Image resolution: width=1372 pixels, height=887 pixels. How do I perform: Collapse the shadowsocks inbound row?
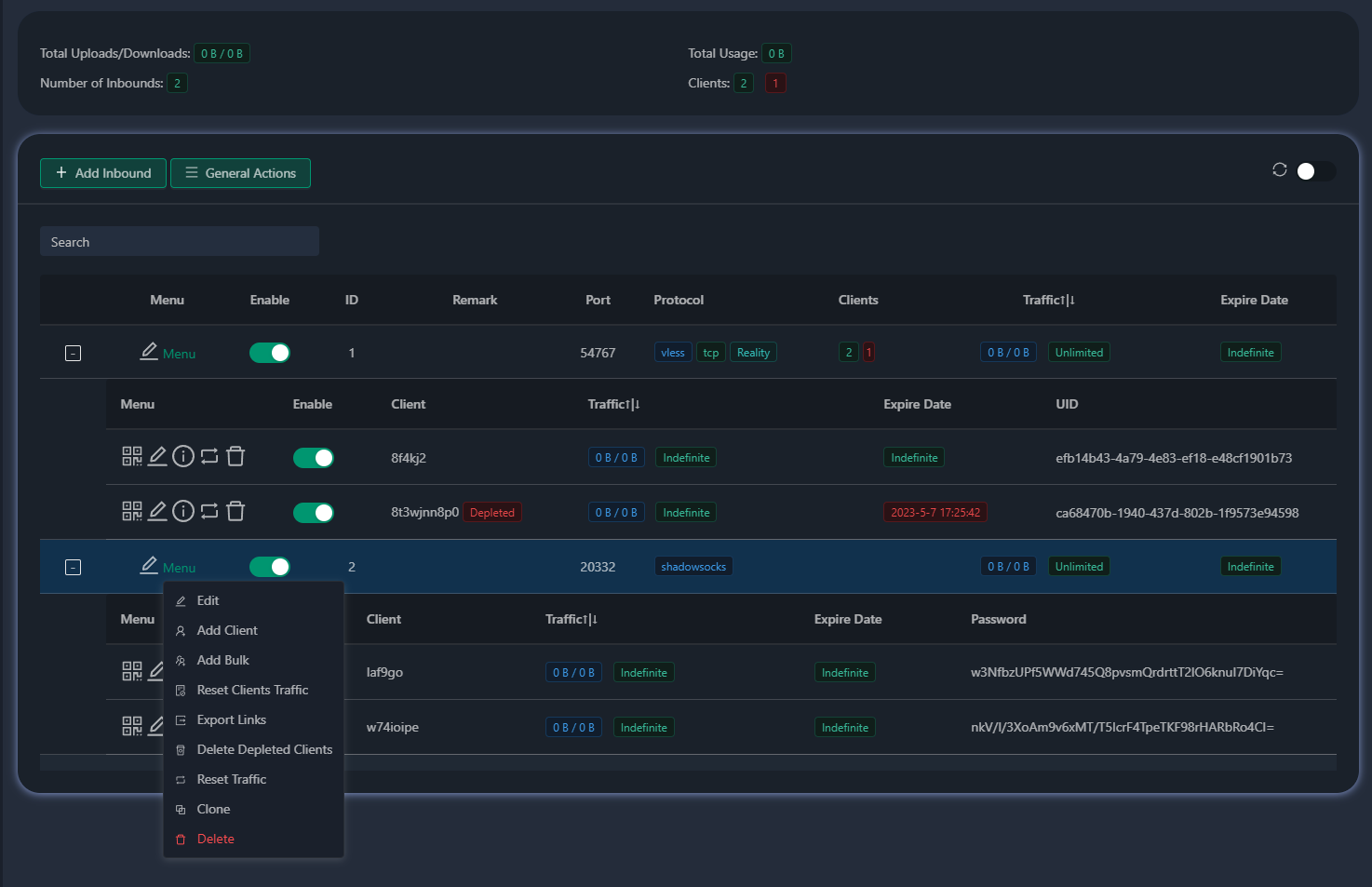[x=73, y=568]
